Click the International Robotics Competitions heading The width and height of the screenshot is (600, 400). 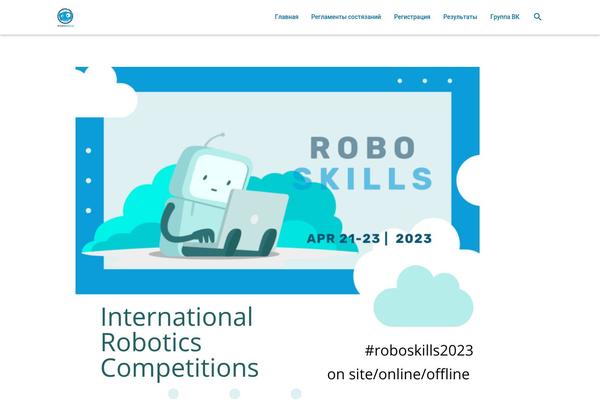pyautogui.click(x=179, y=342)
